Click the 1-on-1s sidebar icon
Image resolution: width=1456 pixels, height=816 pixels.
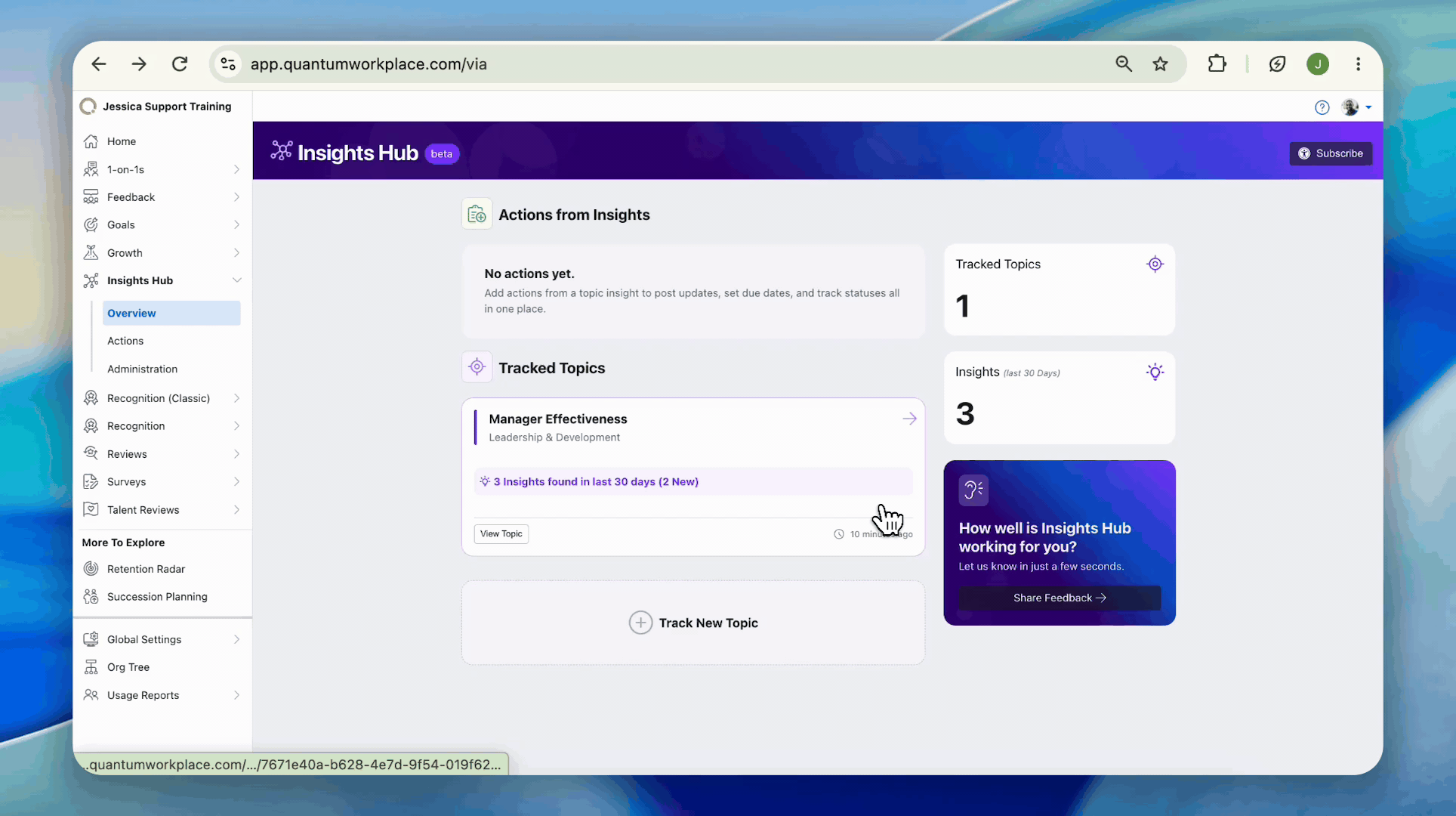(x=91, y=169)
